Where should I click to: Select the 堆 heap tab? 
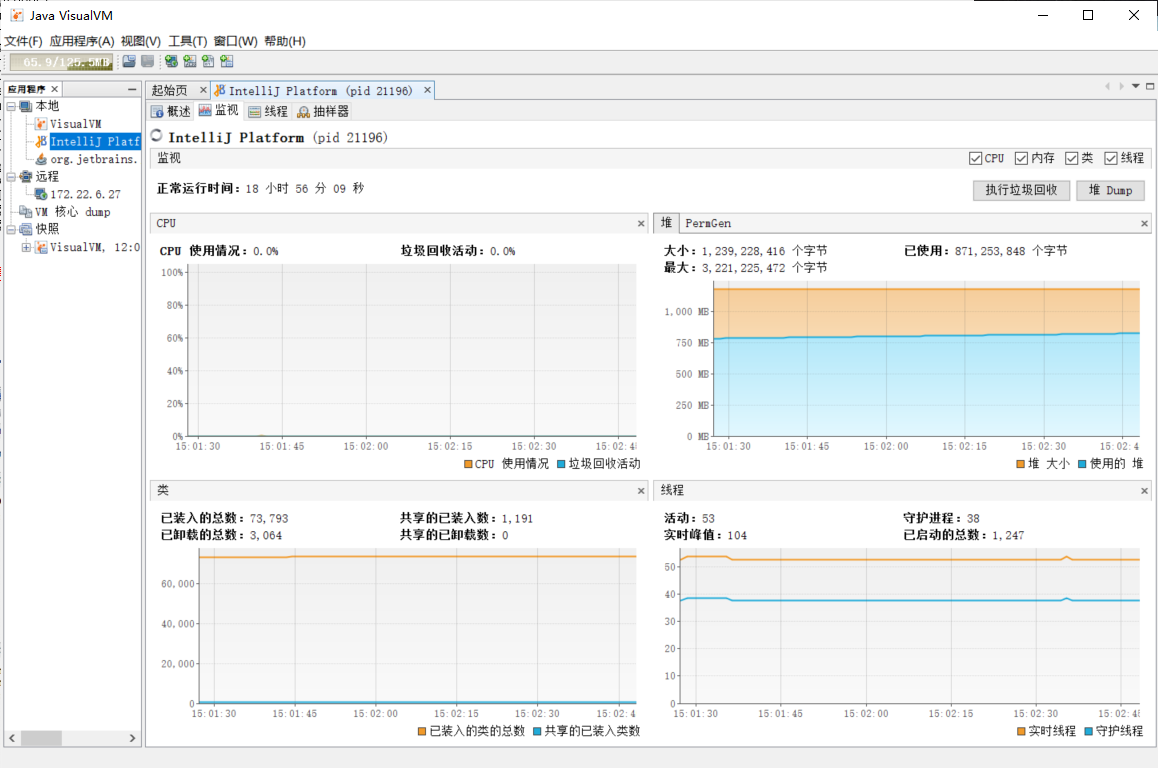tap(666, 222)
